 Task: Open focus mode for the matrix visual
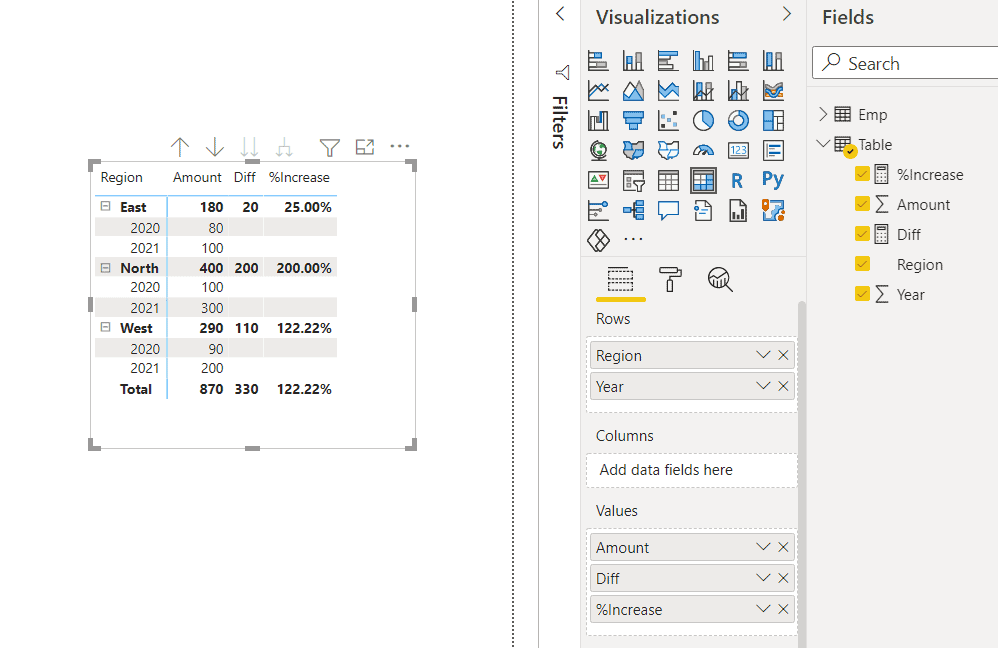point(364,147)
